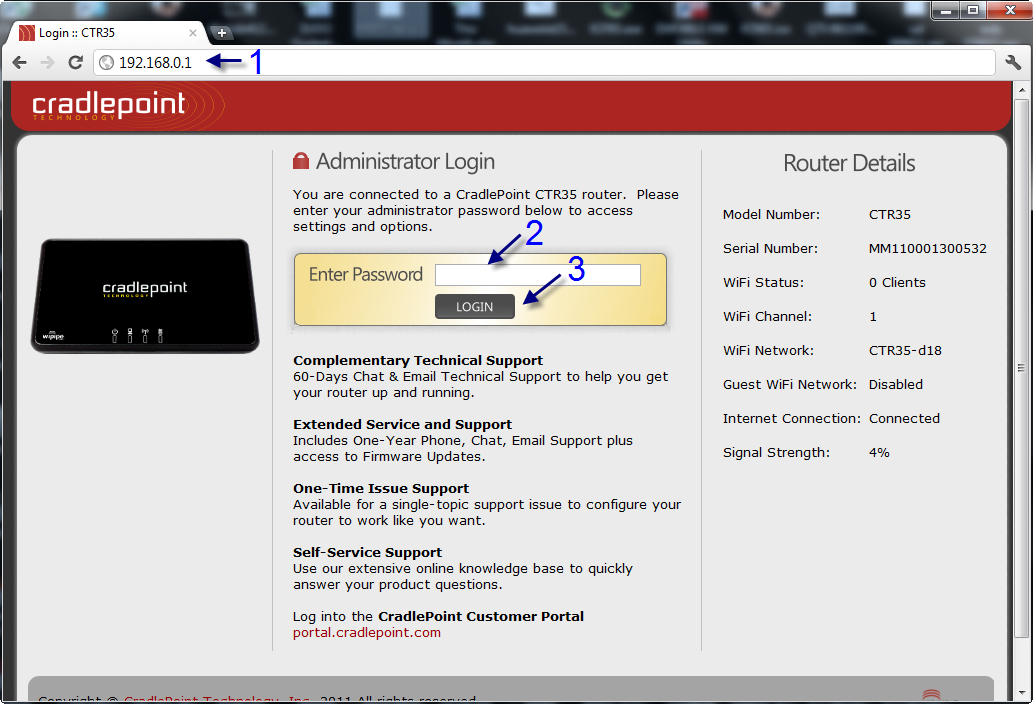Minimize the browser window
The height and width of the screenshot is (704, 1033).
pyautogui.click(x=947, y=11)
